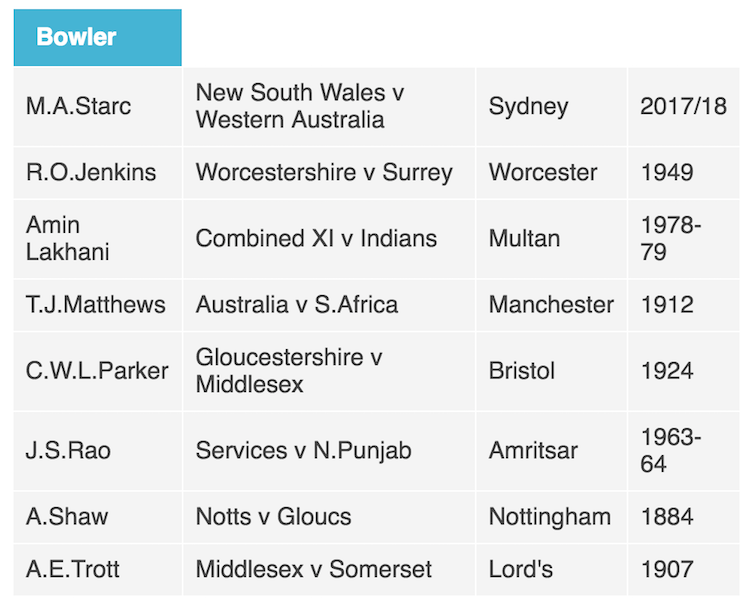The height and width of the screenshot is (615, 750).
Task: Click New South Wales v Western Australia
Action: click(x=300, y=107)
